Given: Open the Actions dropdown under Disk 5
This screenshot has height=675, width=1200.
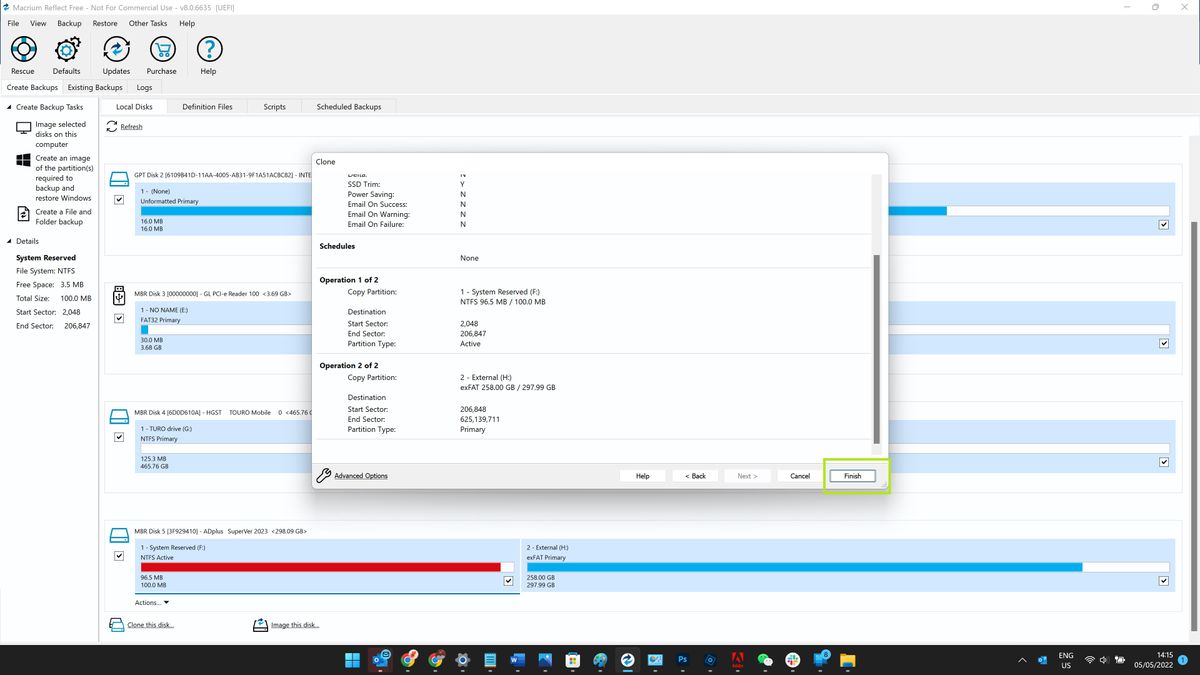Looking at the screenshot, I should coord(151,602).
